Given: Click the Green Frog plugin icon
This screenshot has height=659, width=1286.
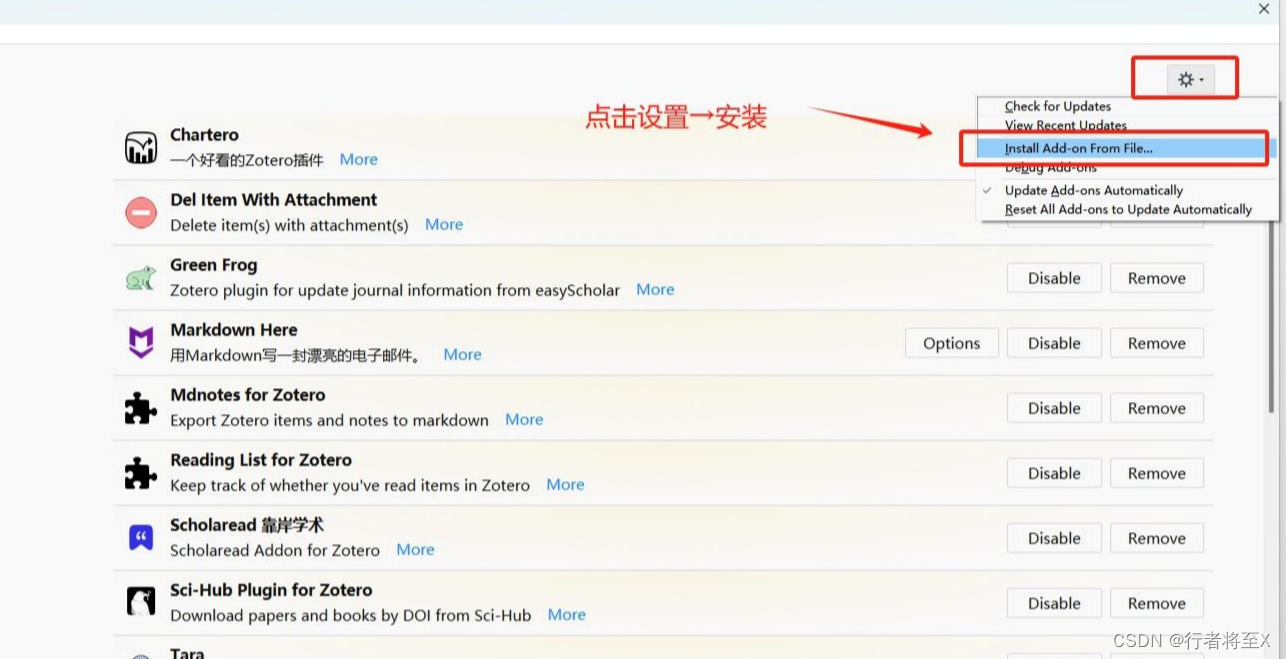Looking at the screenshot, I should (x=141, y=278).
